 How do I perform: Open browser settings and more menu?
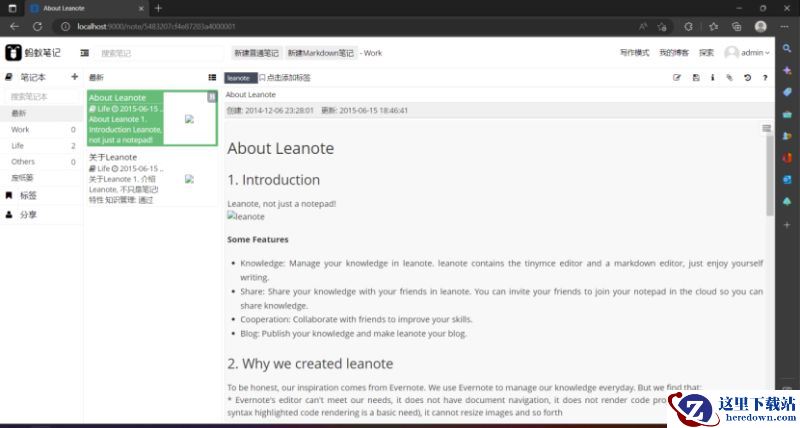785,27
